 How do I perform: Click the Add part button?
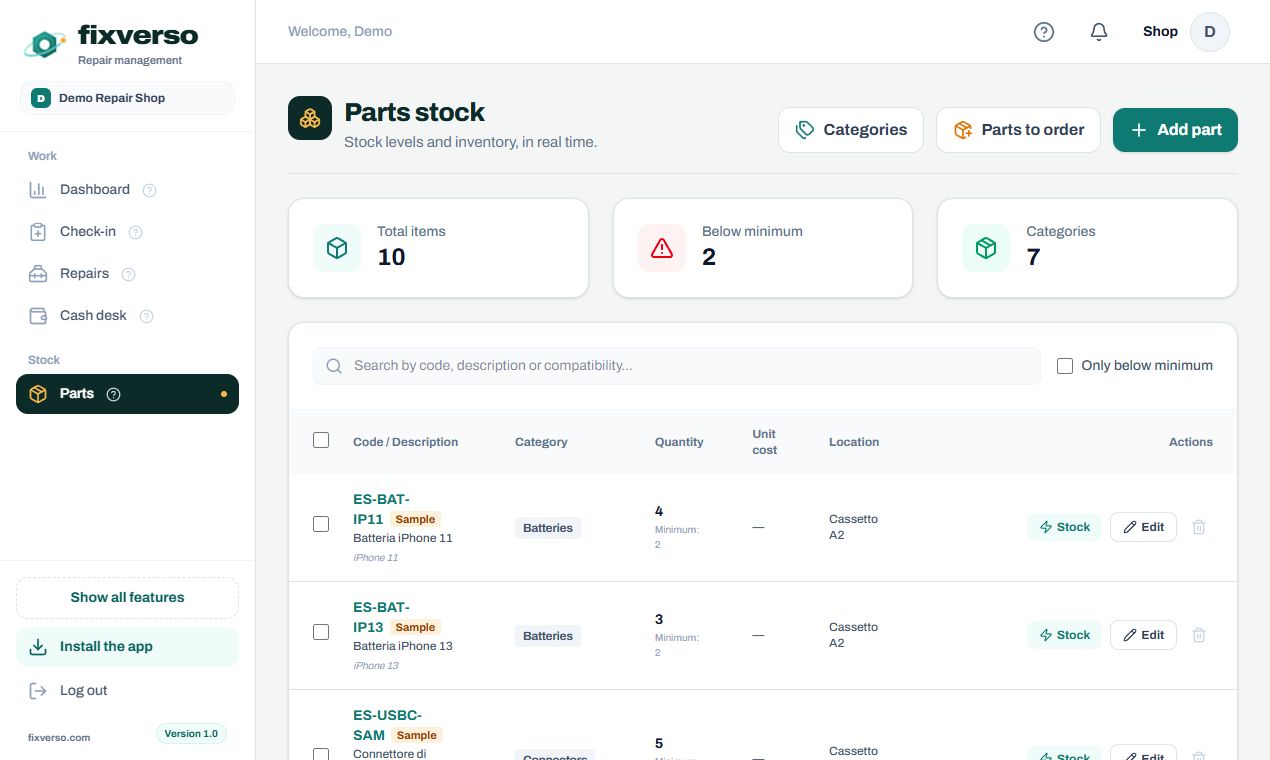1175,130
